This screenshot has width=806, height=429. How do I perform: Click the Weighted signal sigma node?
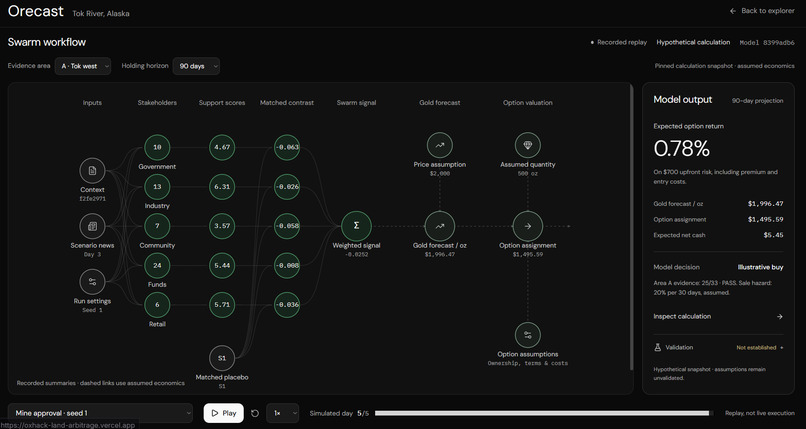coord(356,227)
